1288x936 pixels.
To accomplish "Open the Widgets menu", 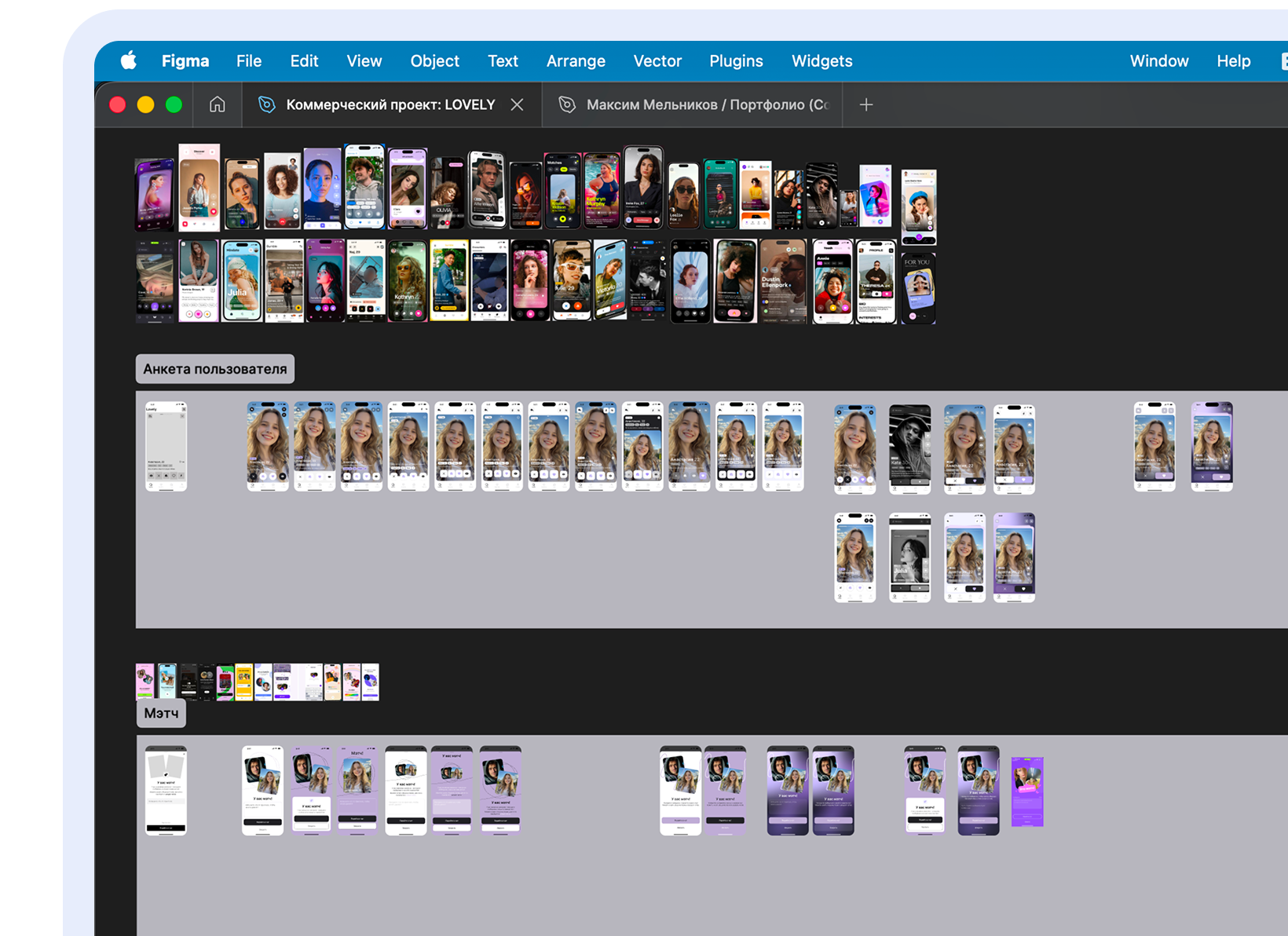I will (821, 60).
